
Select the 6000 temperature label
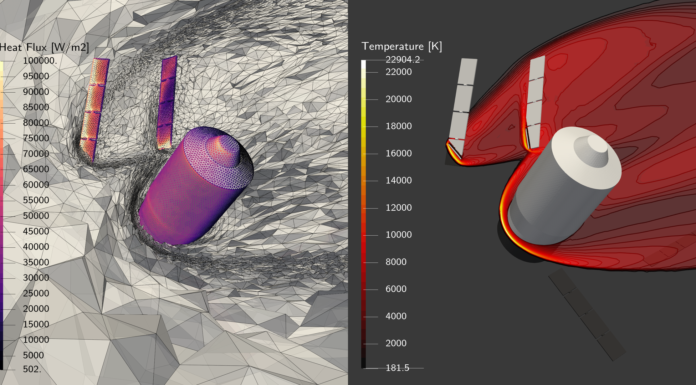(x=396, y=289)
